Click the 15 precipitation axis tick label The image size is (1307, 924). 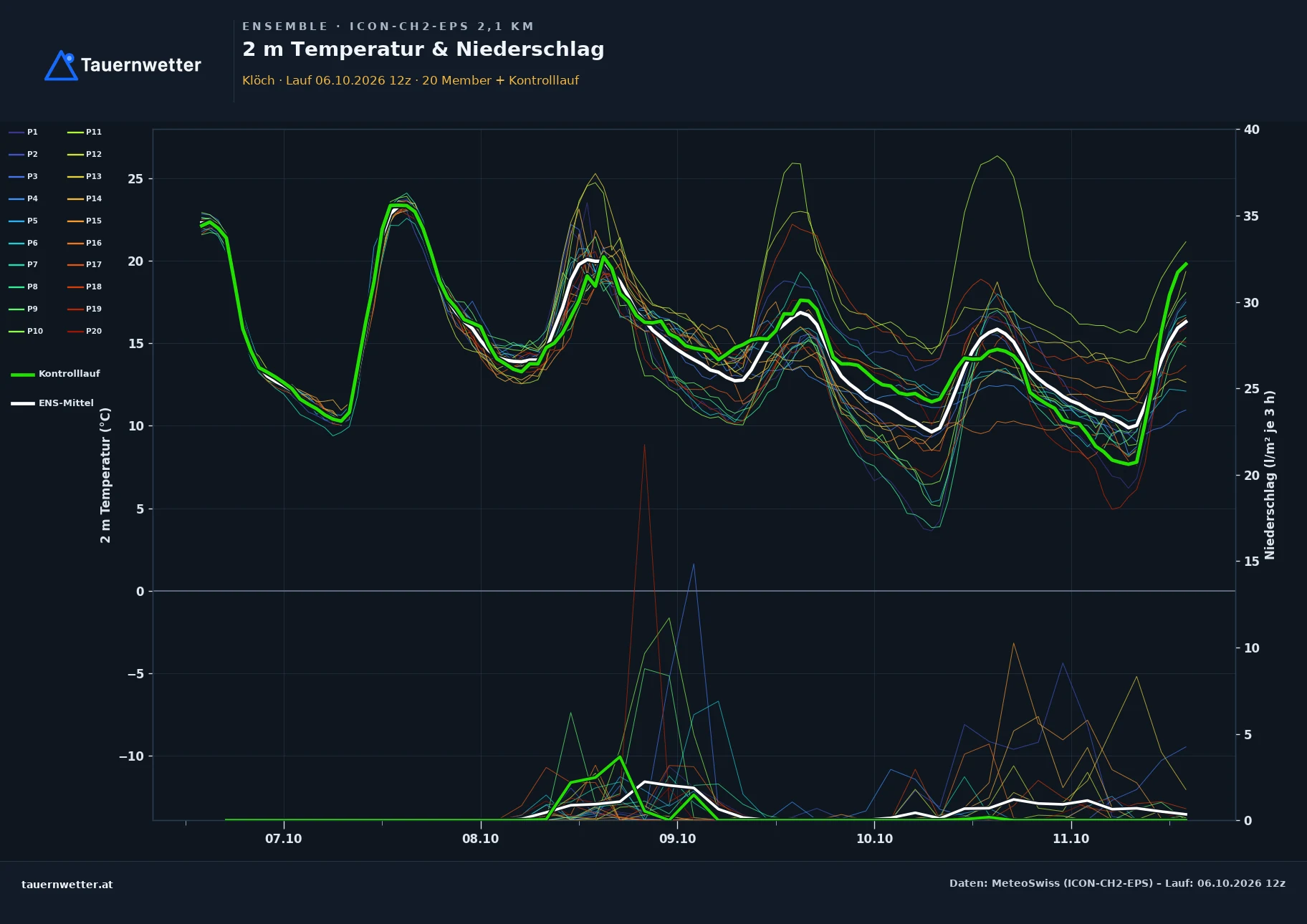coord(1252,562)
